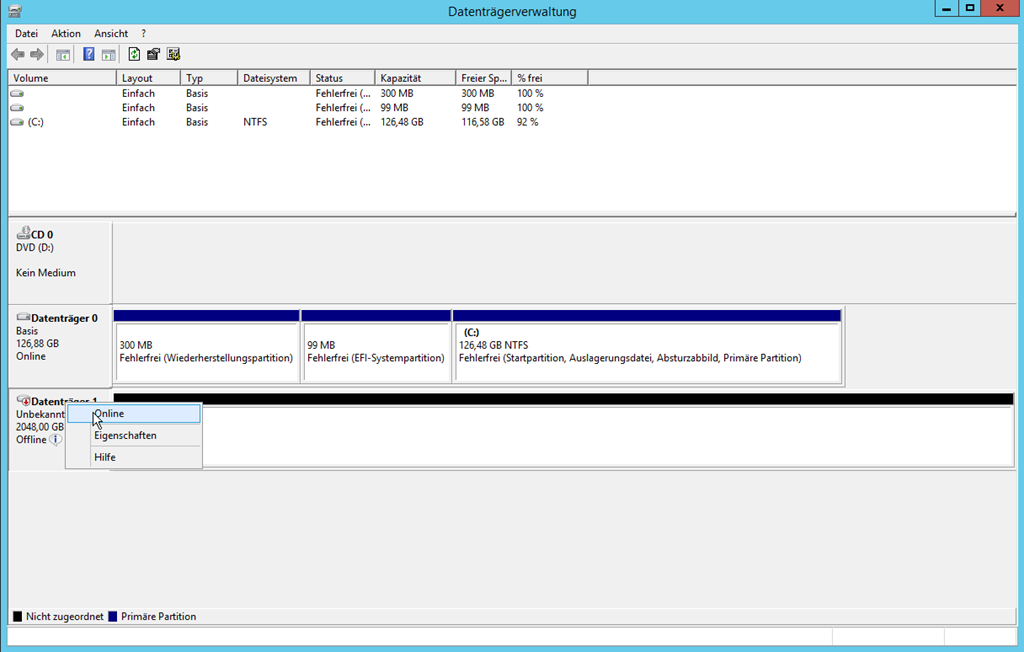Click the Forward arrow in toolbar

[37, 54]
